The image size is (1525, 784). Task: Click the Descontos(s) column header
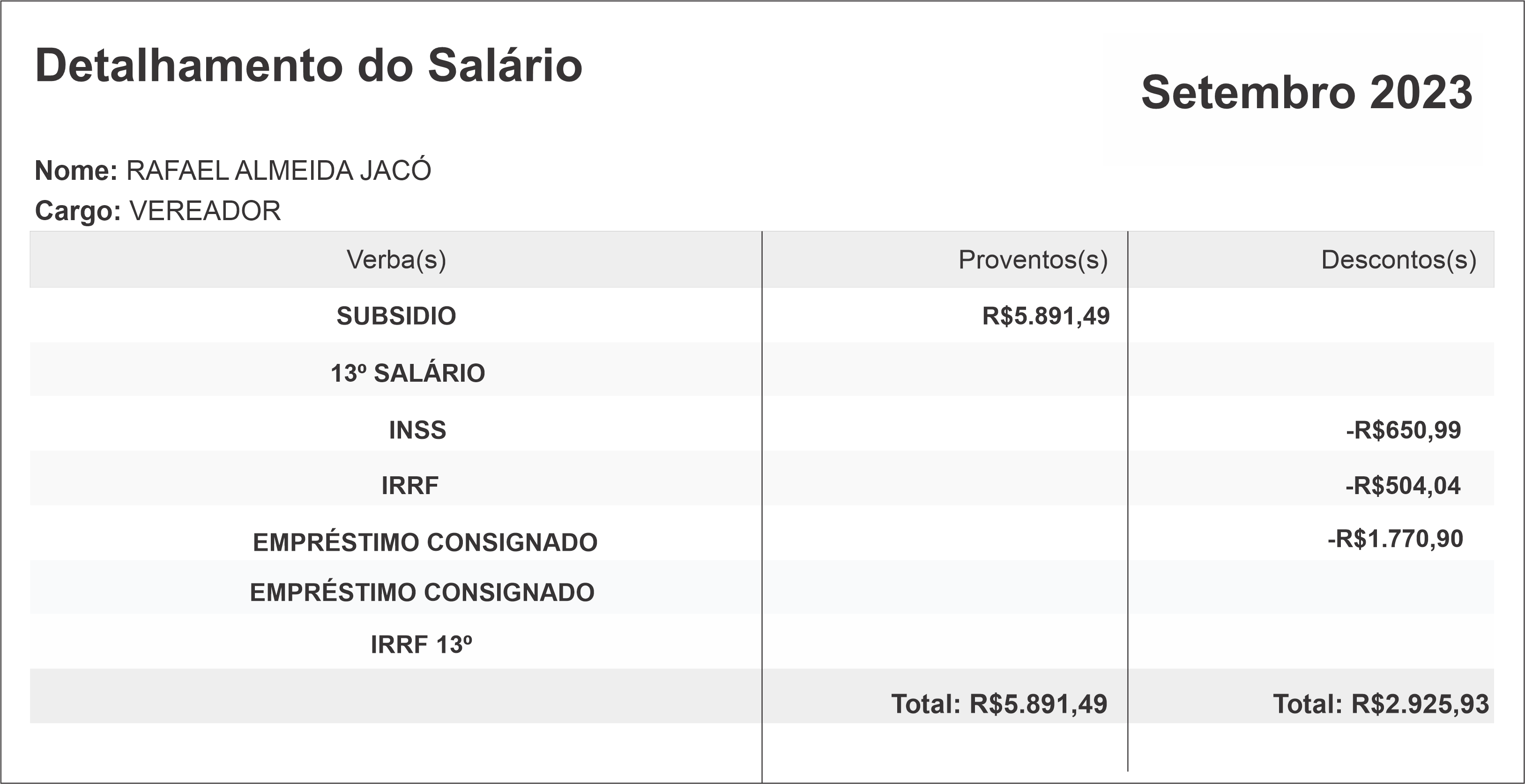1399,260
